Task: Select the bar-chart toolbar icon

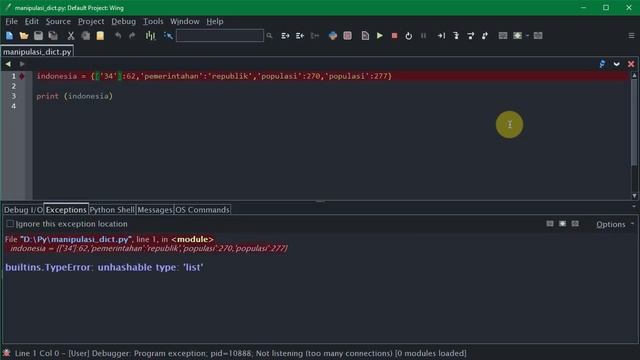Action: pyautogui.click(x=150, y=36)
